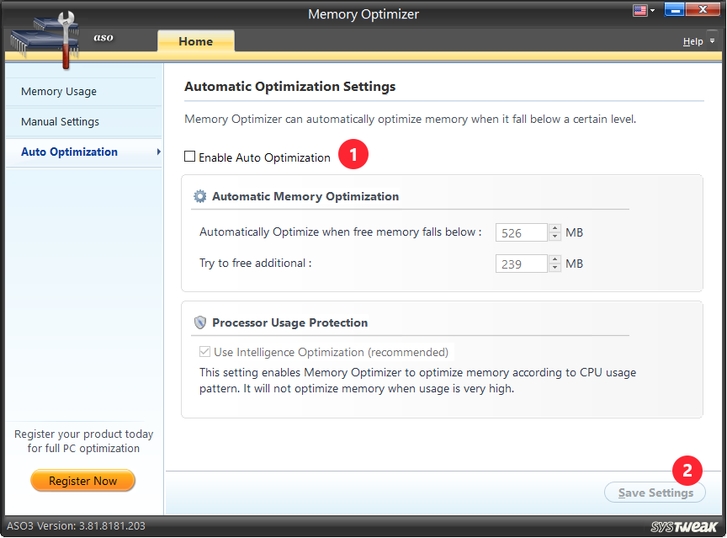This screenshot has width=727, height=538.
Task: Close the Memory Optimizer window
Action: coord(703,10)
